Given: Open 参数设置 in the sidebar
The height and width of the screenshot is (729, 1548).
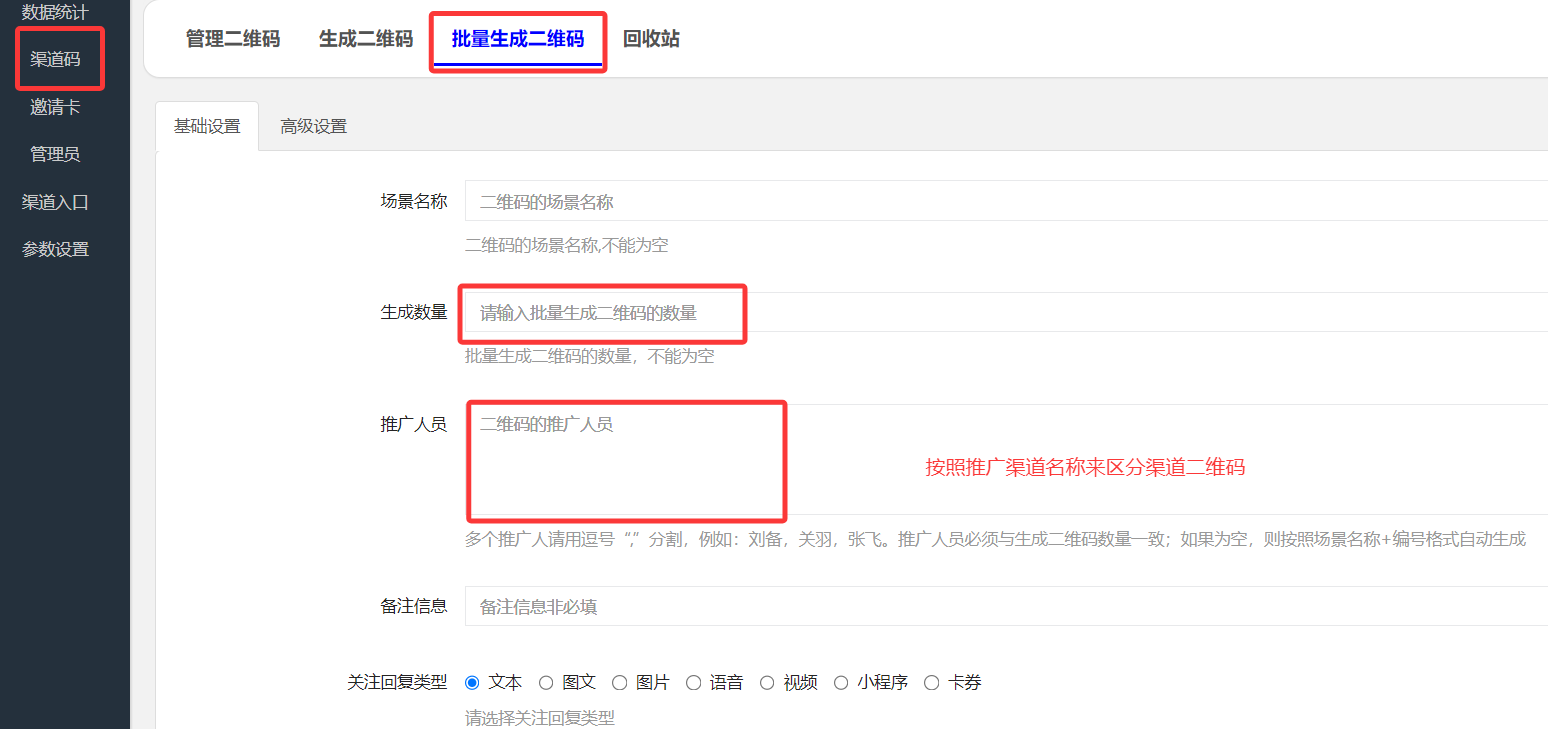Looking at the screenshot, I should click(x=55, y=249).
